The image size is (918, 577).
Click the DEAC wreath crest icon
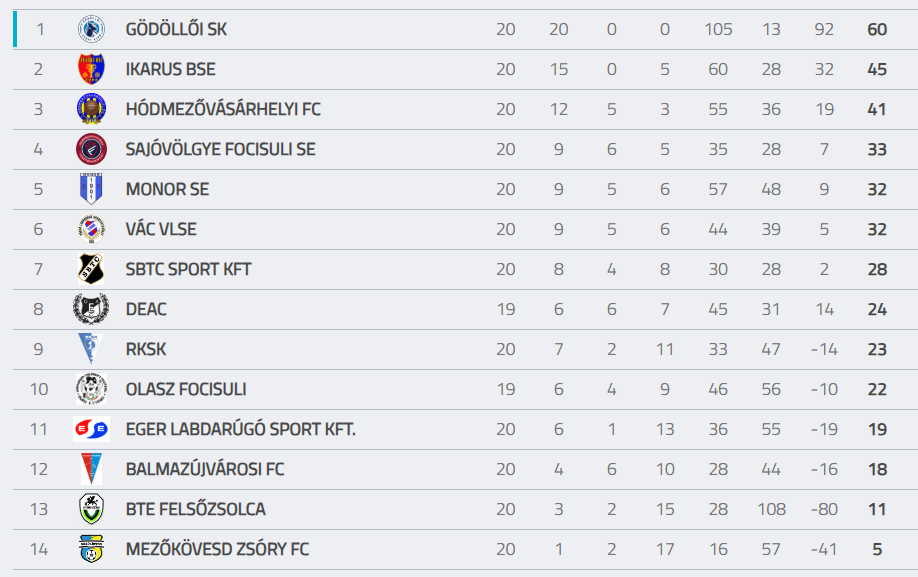91,309
